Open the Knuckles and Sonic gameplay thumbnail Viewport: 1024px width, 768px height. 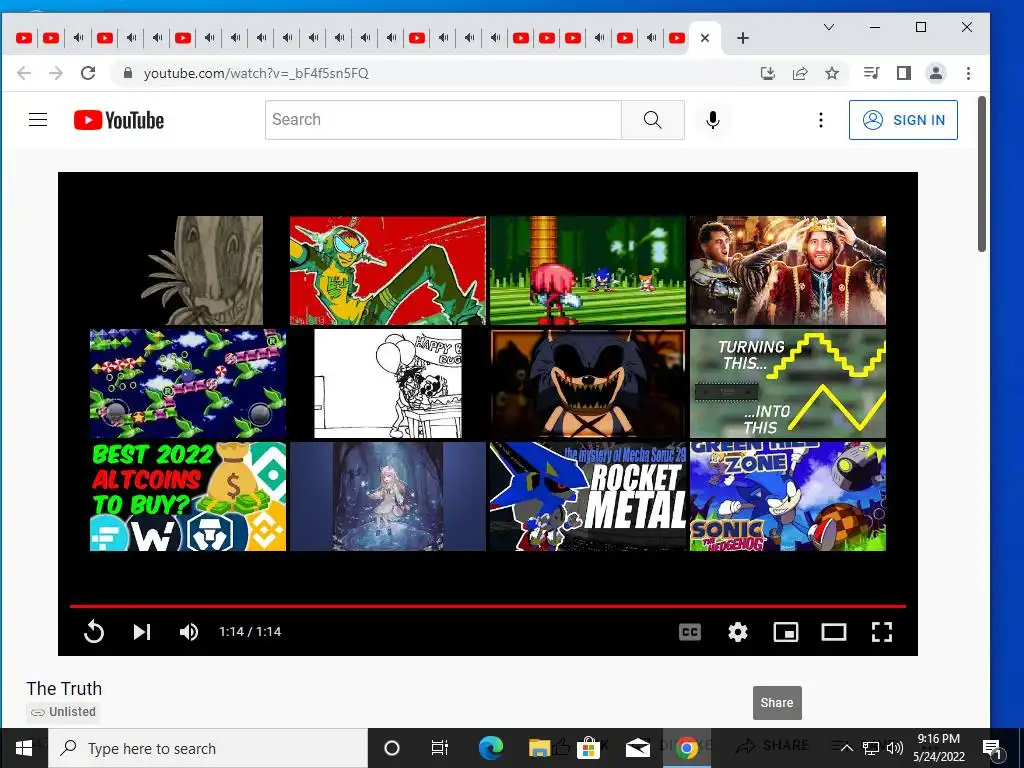tap(588, 270)
